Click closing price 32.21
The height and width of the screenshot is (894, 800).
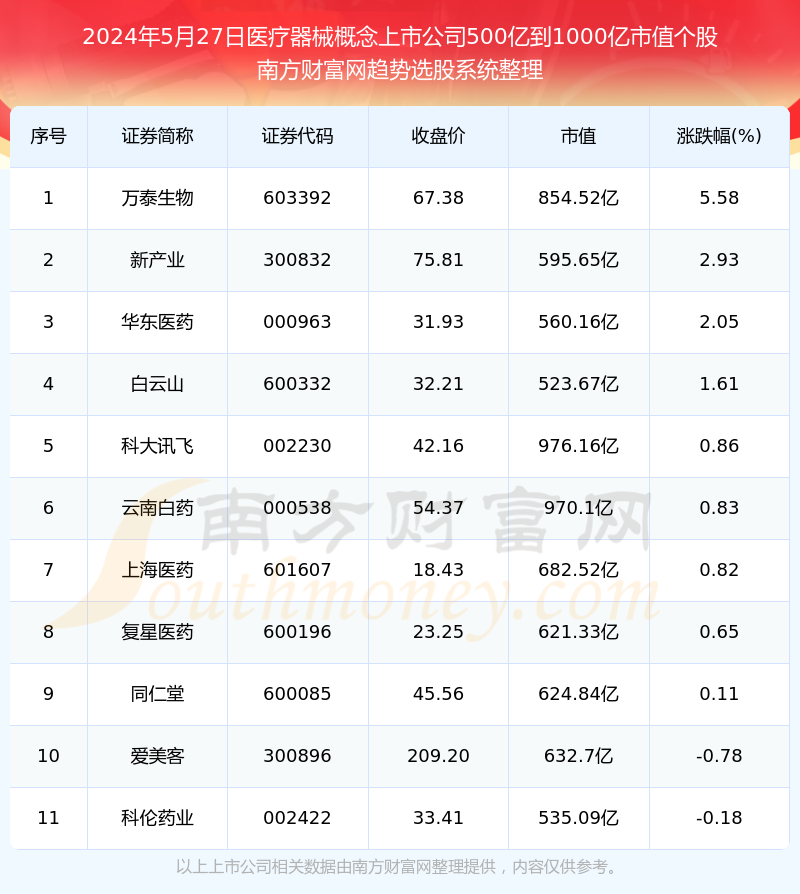pos(438,384)
